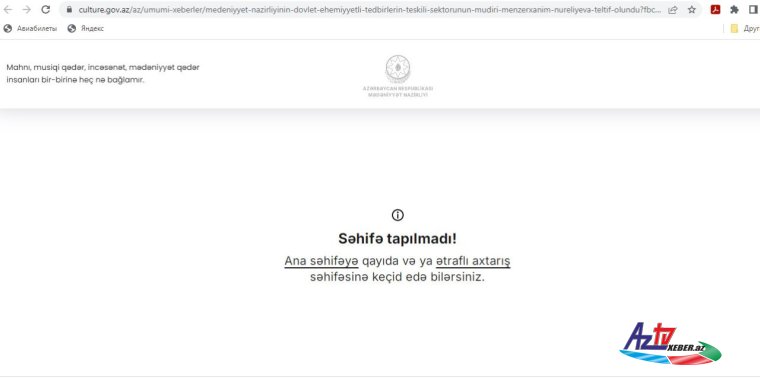The height and width of the screenshot is (378, 760).
Task: Open the red PDF extension icon
Action: pyautogui.click(x=715, y=10)
